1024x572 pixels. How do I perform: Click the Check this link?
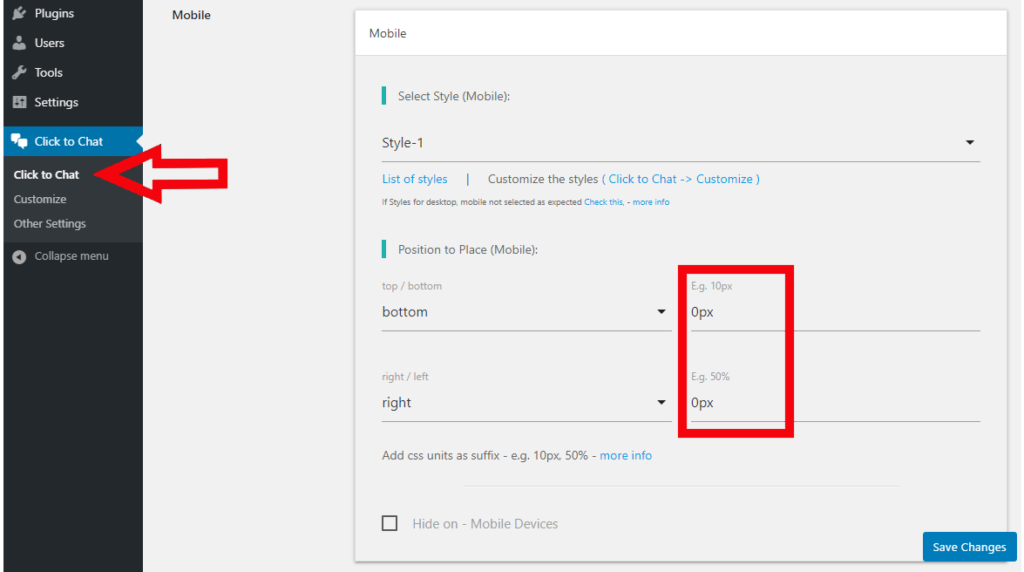[x=603, y=202]
